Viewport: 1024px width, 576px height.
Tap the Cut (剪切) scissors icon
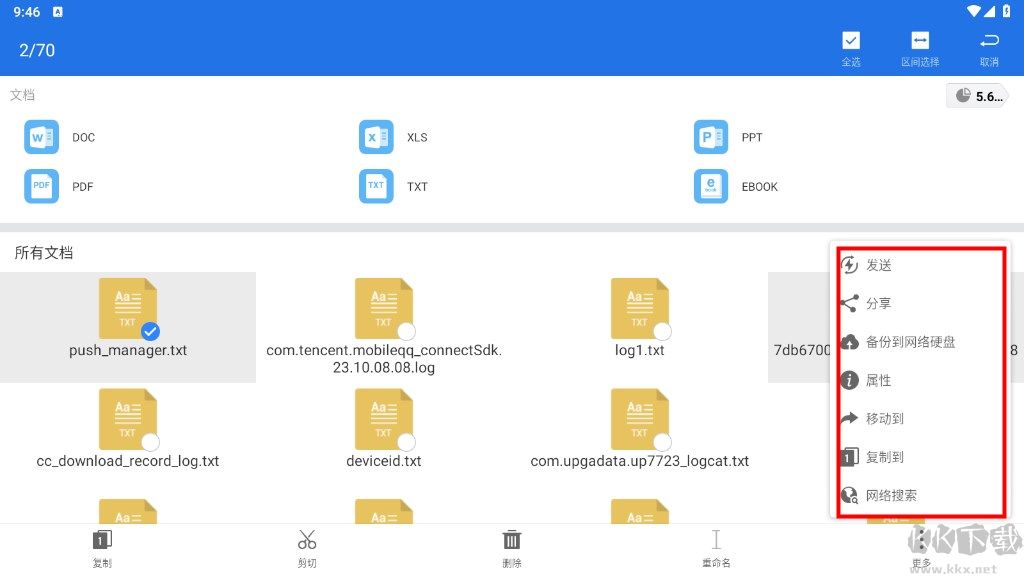pos(307,539)
